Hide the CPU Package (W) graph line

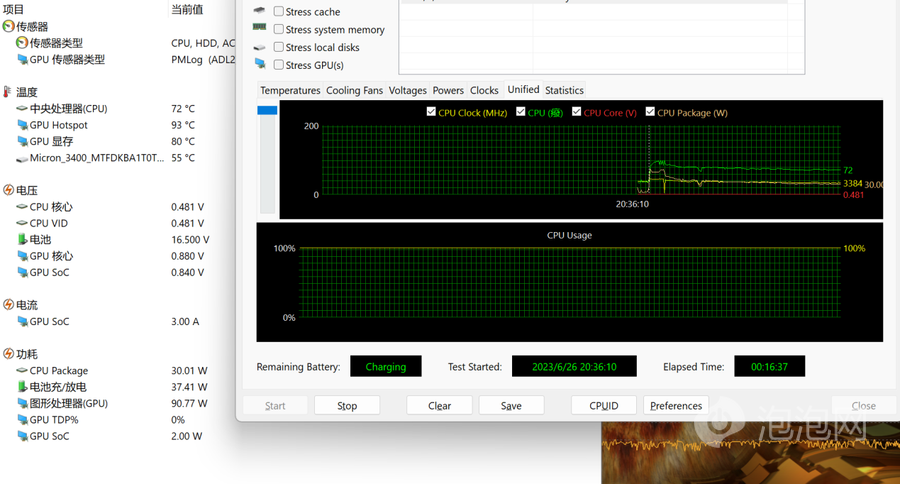(x=650, y=112)
